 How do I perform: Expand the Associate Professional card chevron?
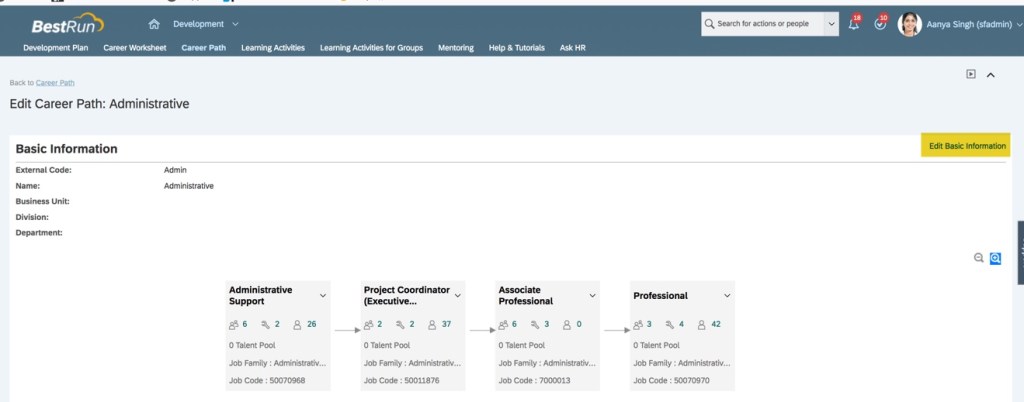click(x=592, y=295)
